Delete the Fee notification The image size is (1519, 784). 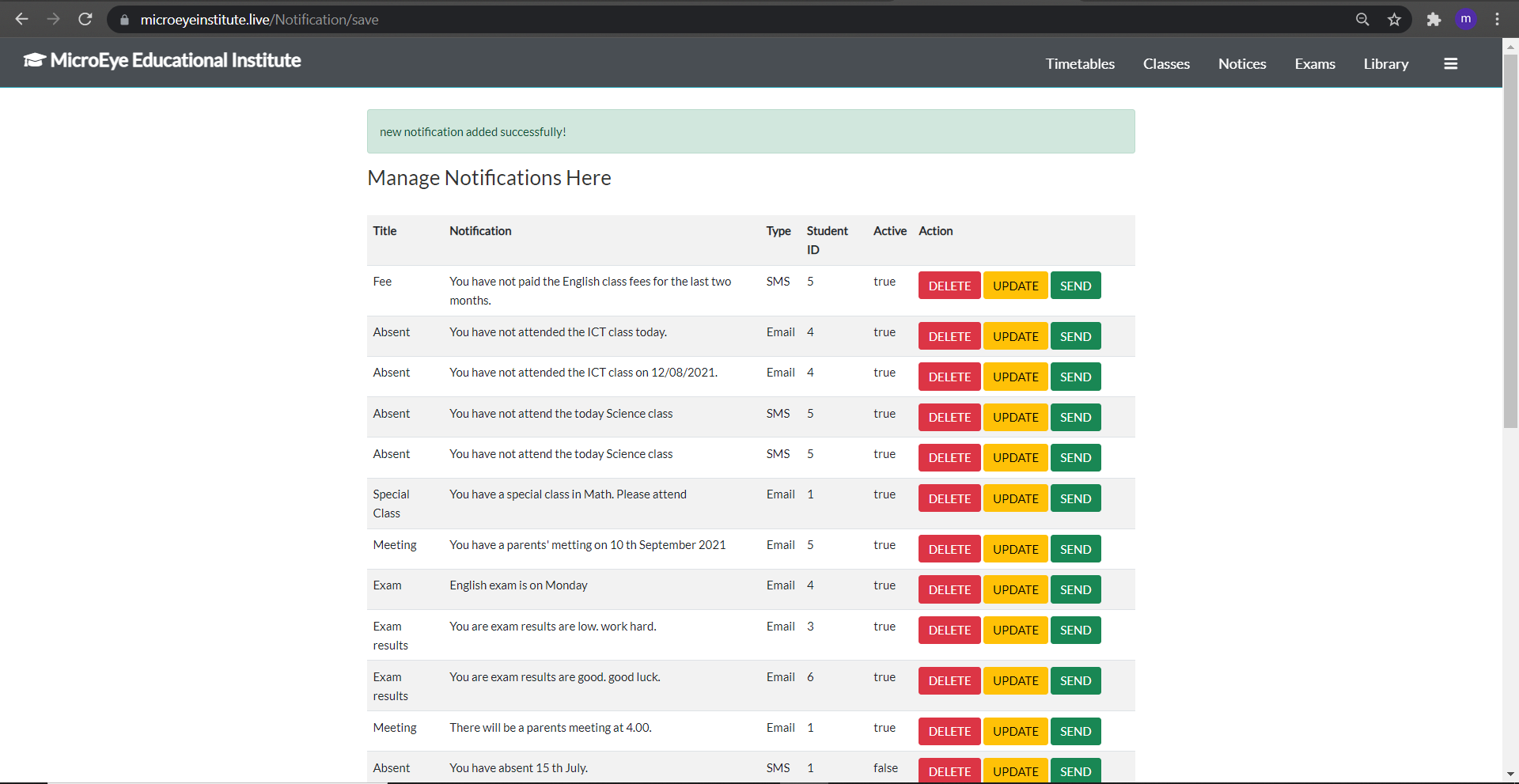click(x=949, y=286)
